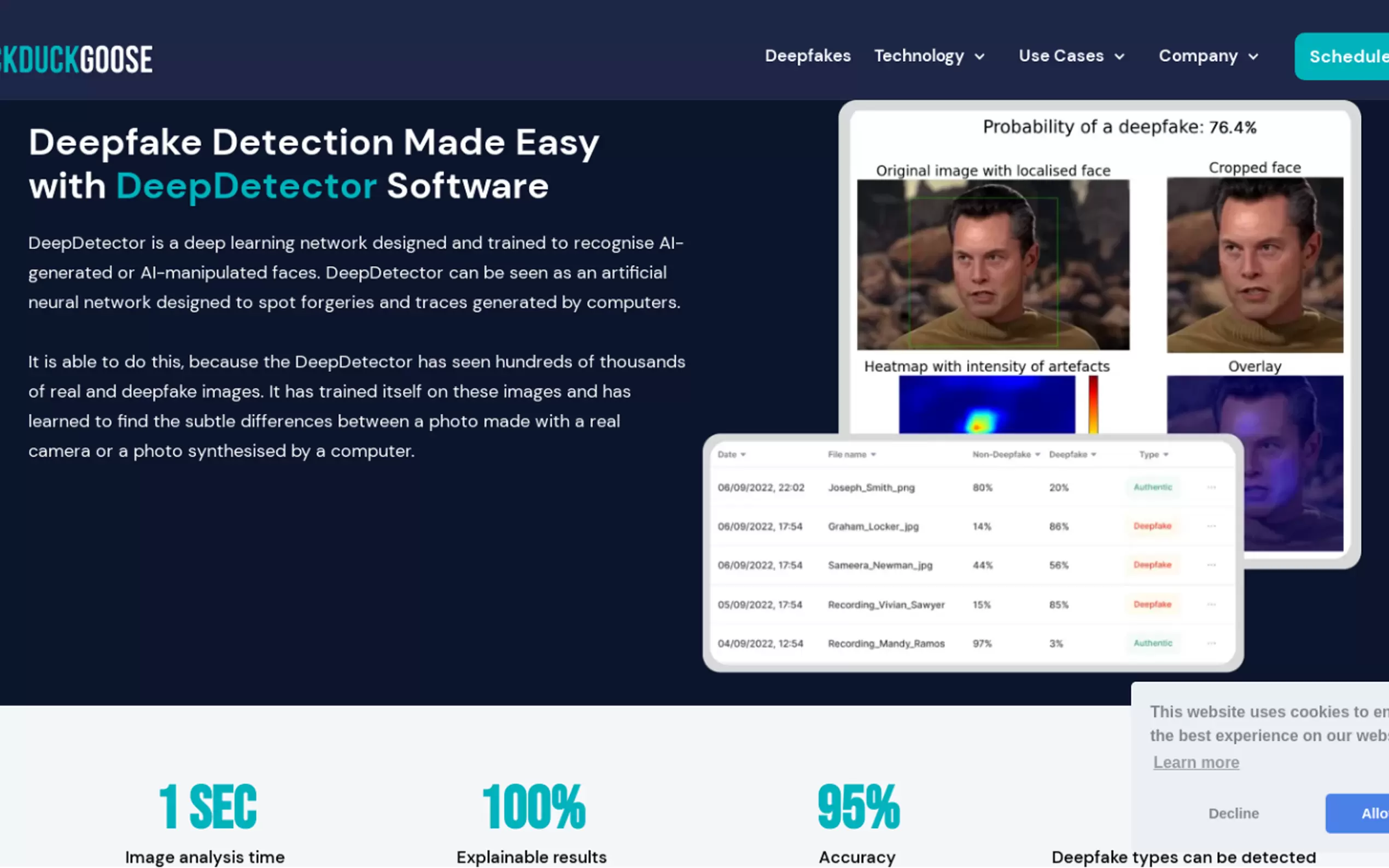This screenshot has width=1389, height=868.
Task: Open the Deepfakes menu item
Action: click(x=807, y=56)
